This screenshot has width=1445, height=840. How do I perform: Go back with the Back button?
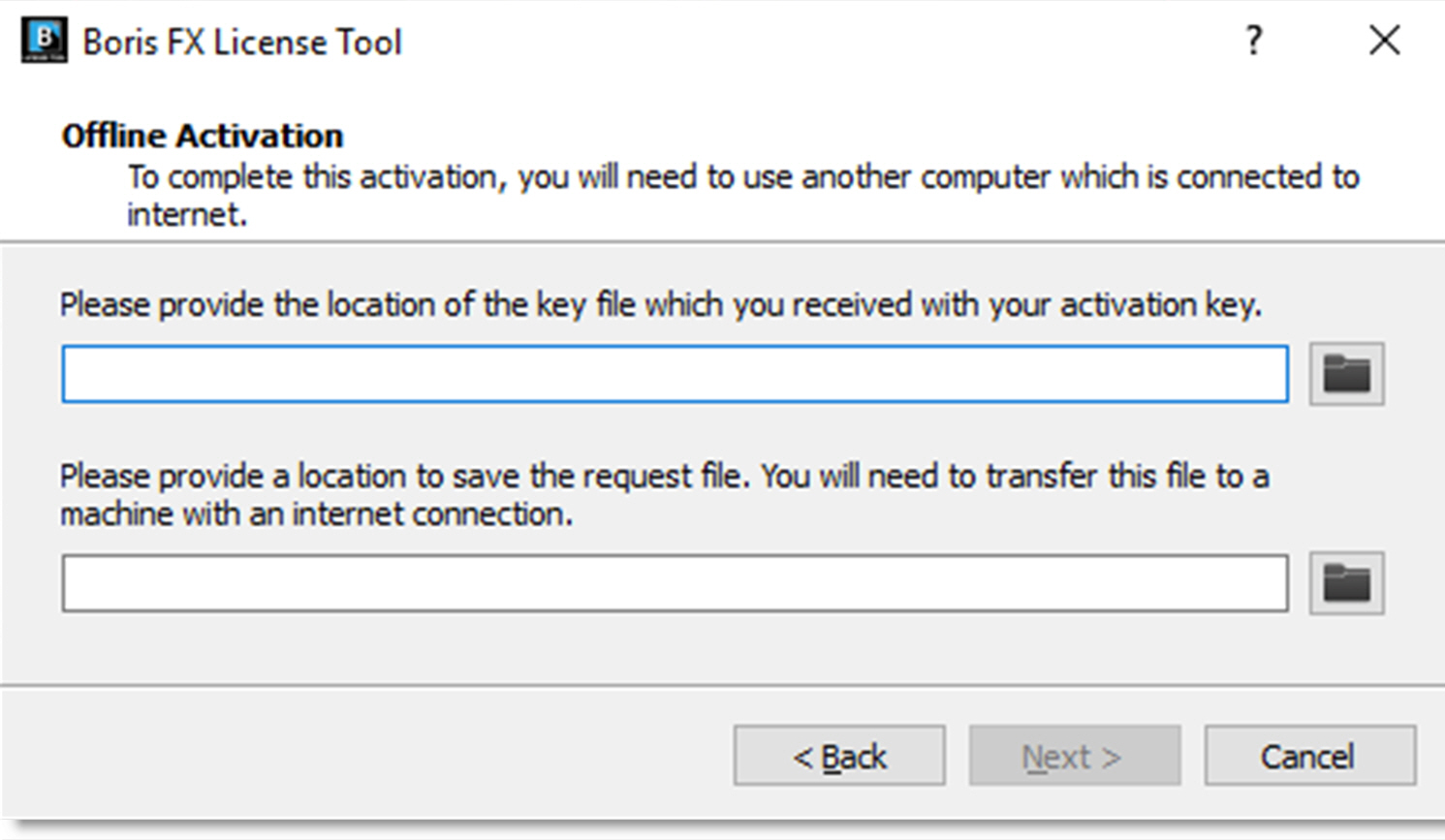coord(839,756)
